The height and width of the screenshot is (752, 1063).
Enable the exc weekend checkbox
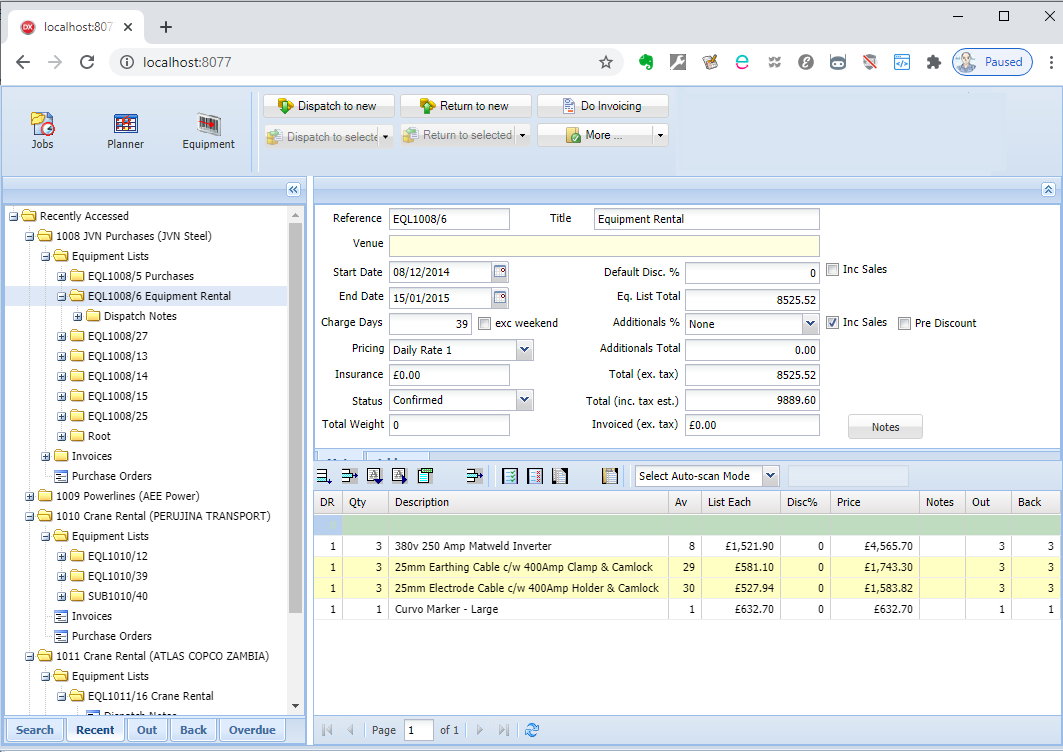(485, 324)
